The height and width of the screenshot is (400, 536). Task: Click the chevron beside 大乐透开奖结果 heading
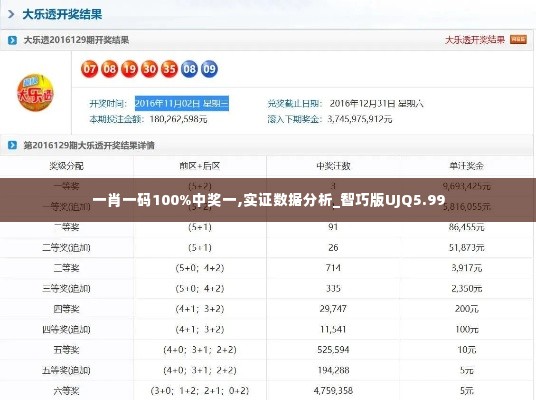[11, 14]
